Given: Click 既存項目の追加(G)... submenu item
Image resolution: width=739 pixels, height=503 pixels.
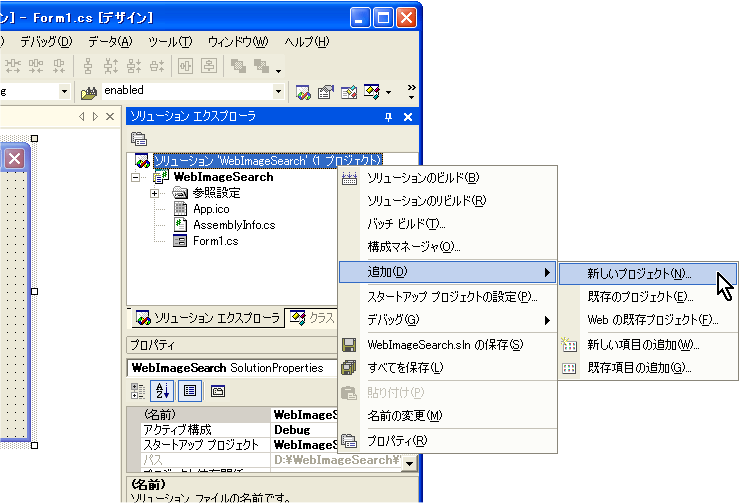Looking at the screenshot, I should pyautogui.click(x=648, y=368).
